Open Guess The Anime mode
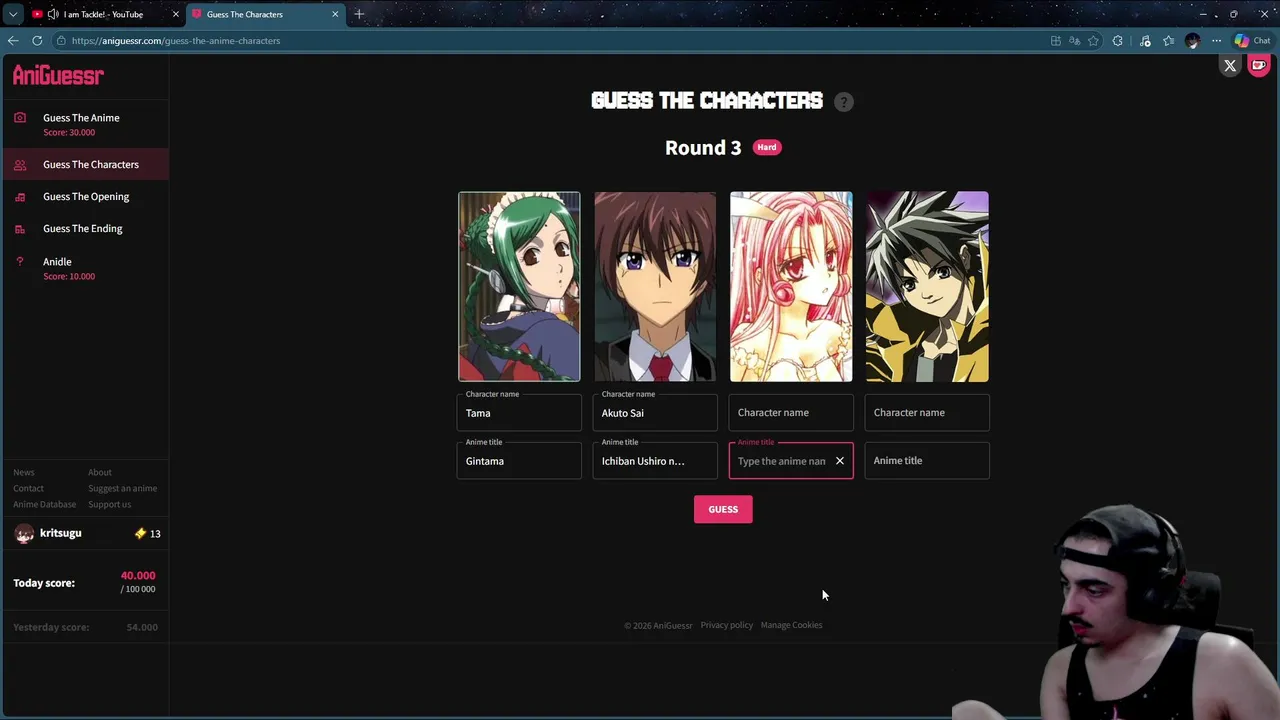The width and height of the screenshot is (1280, 720). click(84, 124)
